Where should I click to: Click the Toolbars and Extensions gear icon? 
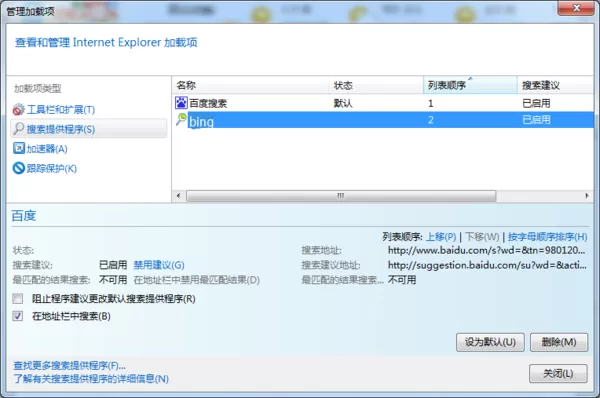[x=18, y=110]
